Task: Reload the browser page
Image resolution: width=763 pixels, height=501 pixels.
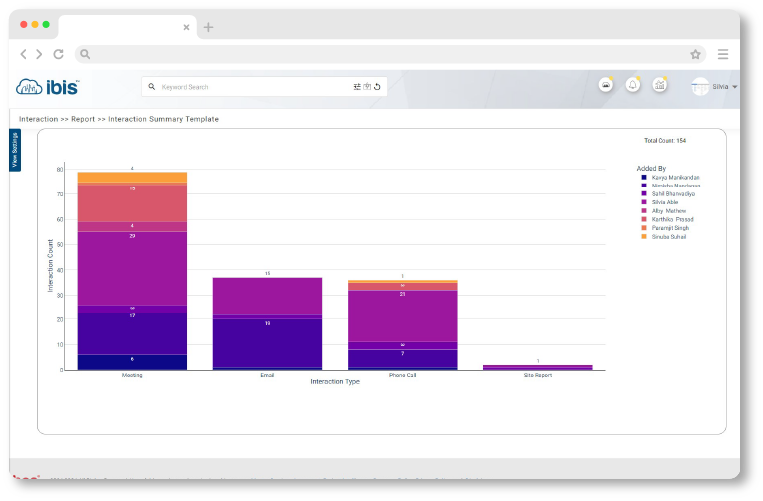Action: tap(59, 54)
